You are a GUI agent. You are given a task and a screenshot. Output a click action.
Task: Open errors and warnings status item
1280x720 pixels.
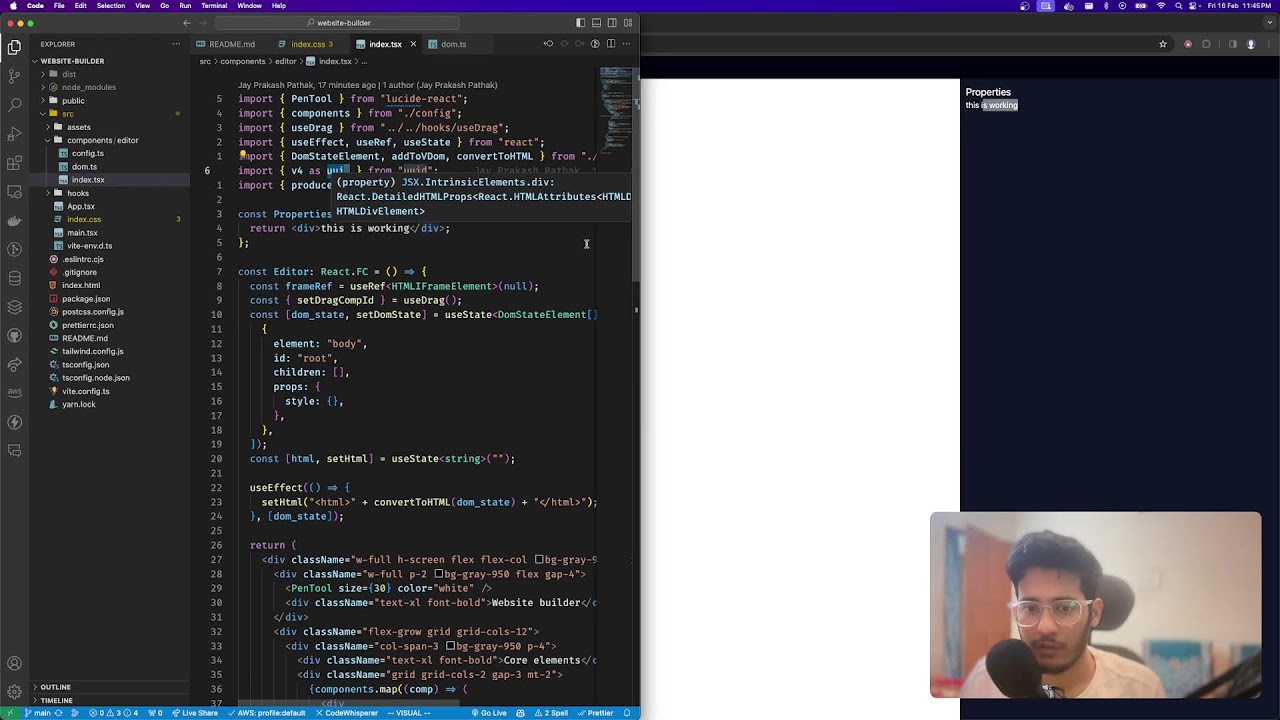coord(114,713)
